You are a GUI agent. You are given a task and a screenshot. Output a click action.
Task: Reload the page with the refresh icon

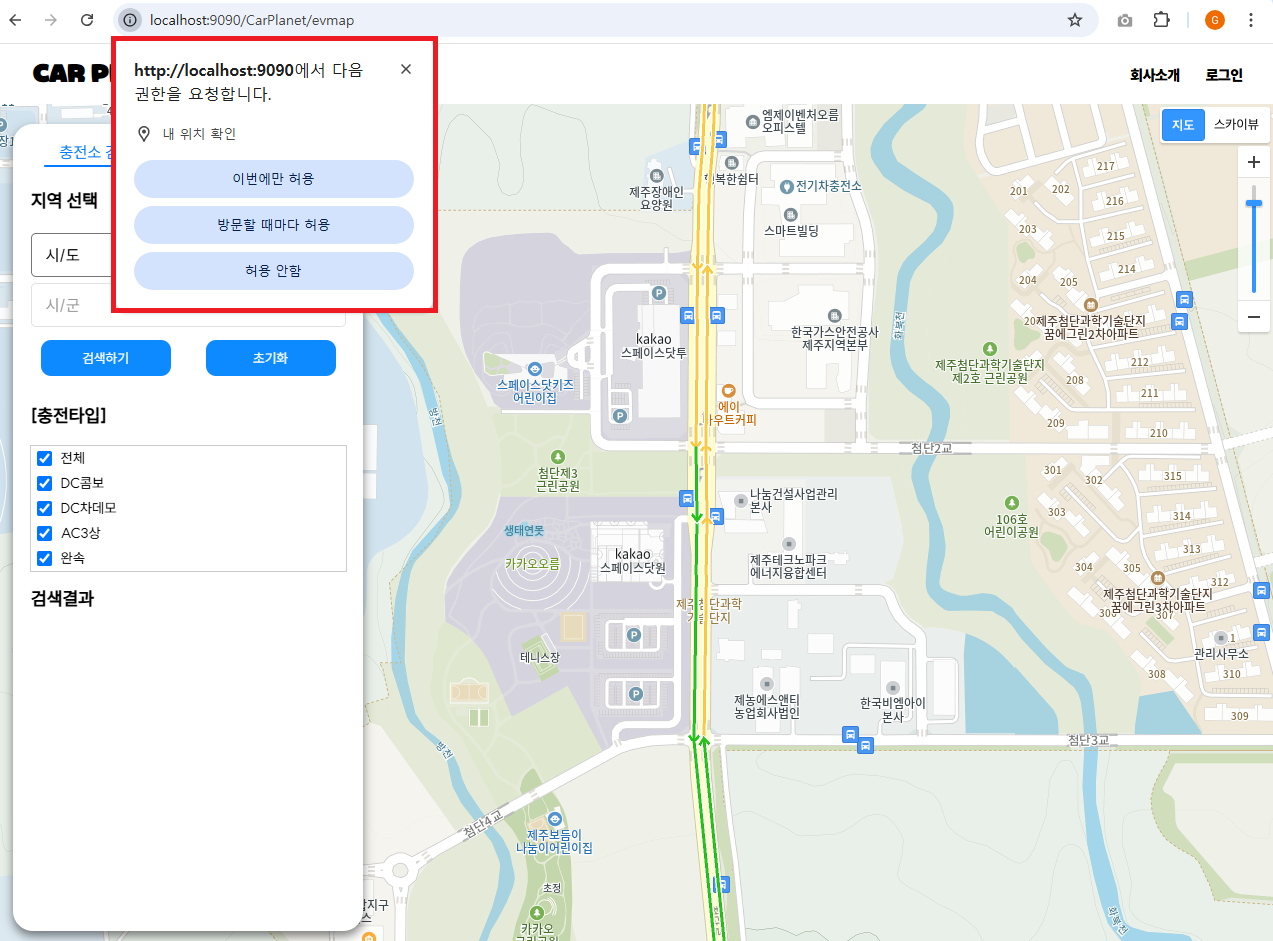(x=87, y=20)
